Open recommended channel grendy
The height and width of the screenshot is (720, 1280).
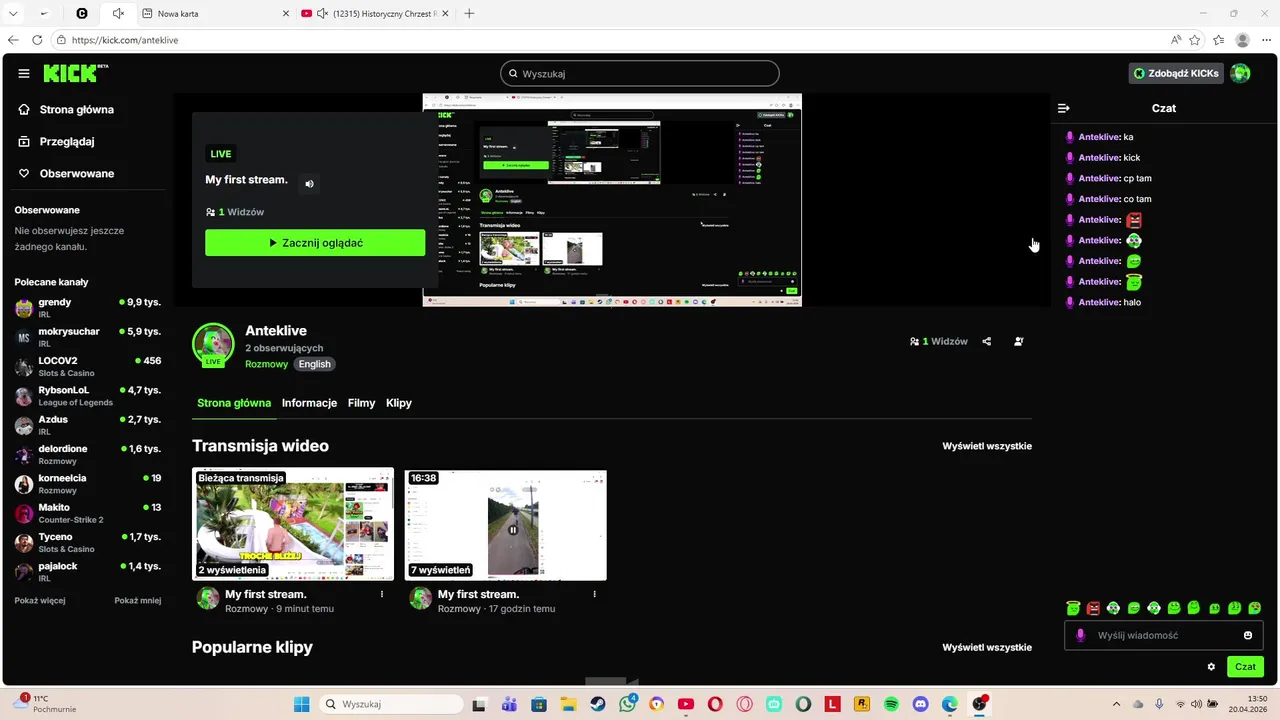(x=88, y=308)
